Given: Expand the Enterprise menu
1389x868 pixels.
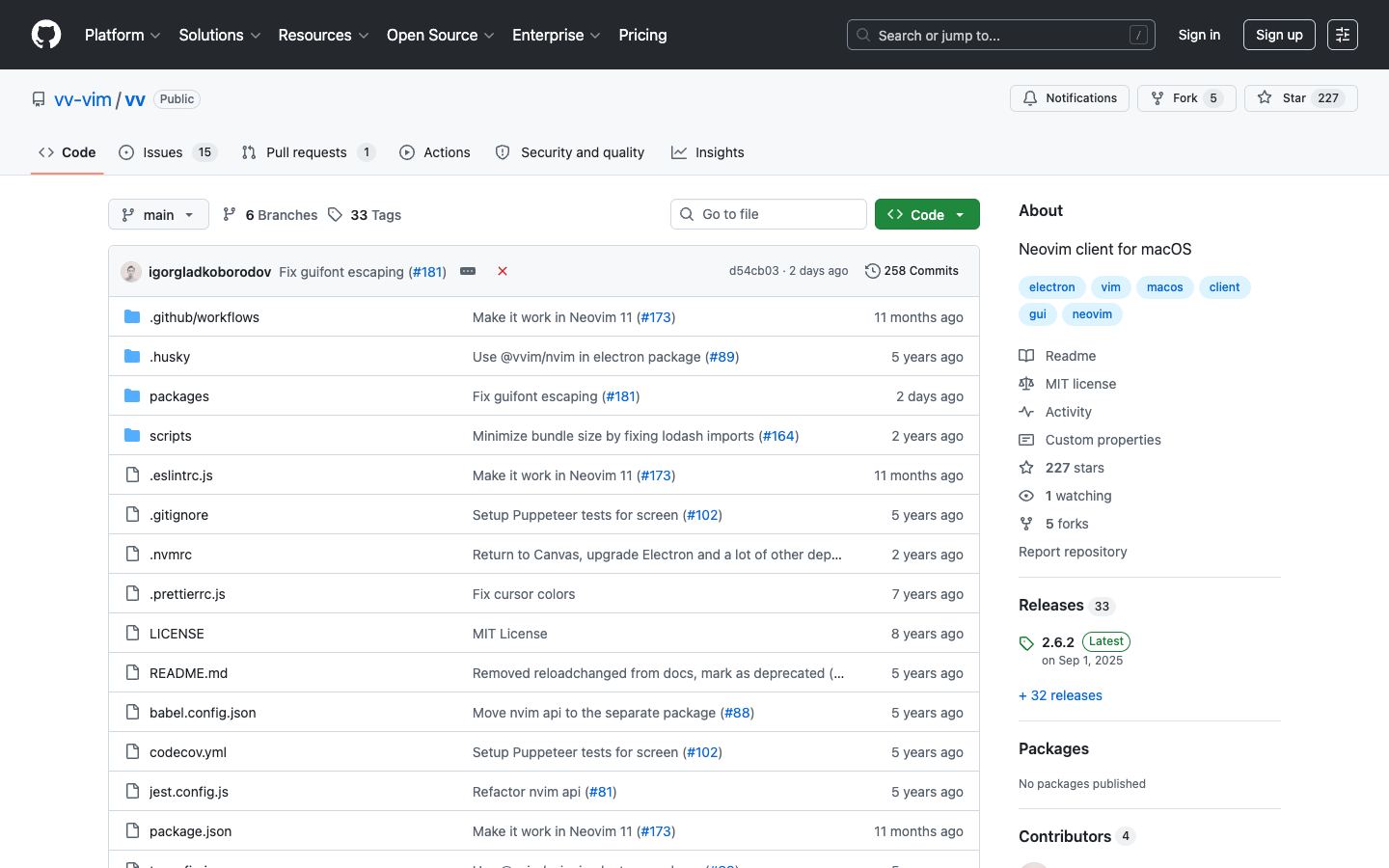Looking at the screenshot, I should click(557, 35).
